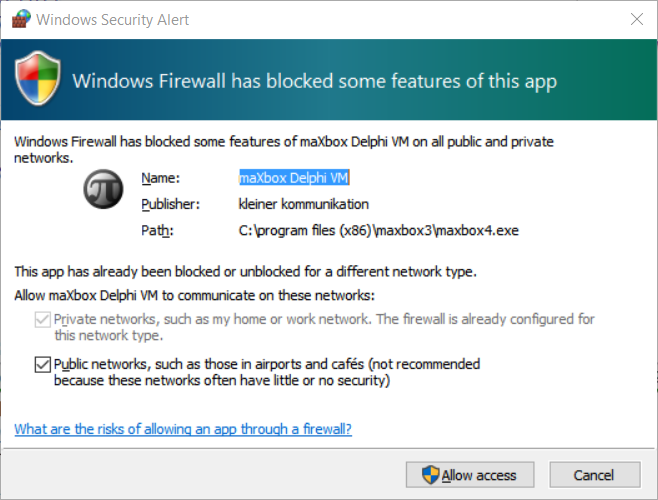Screen dimensions: 658x500
Task: Close the Windows Security Alert dialog
Action: 636,20
